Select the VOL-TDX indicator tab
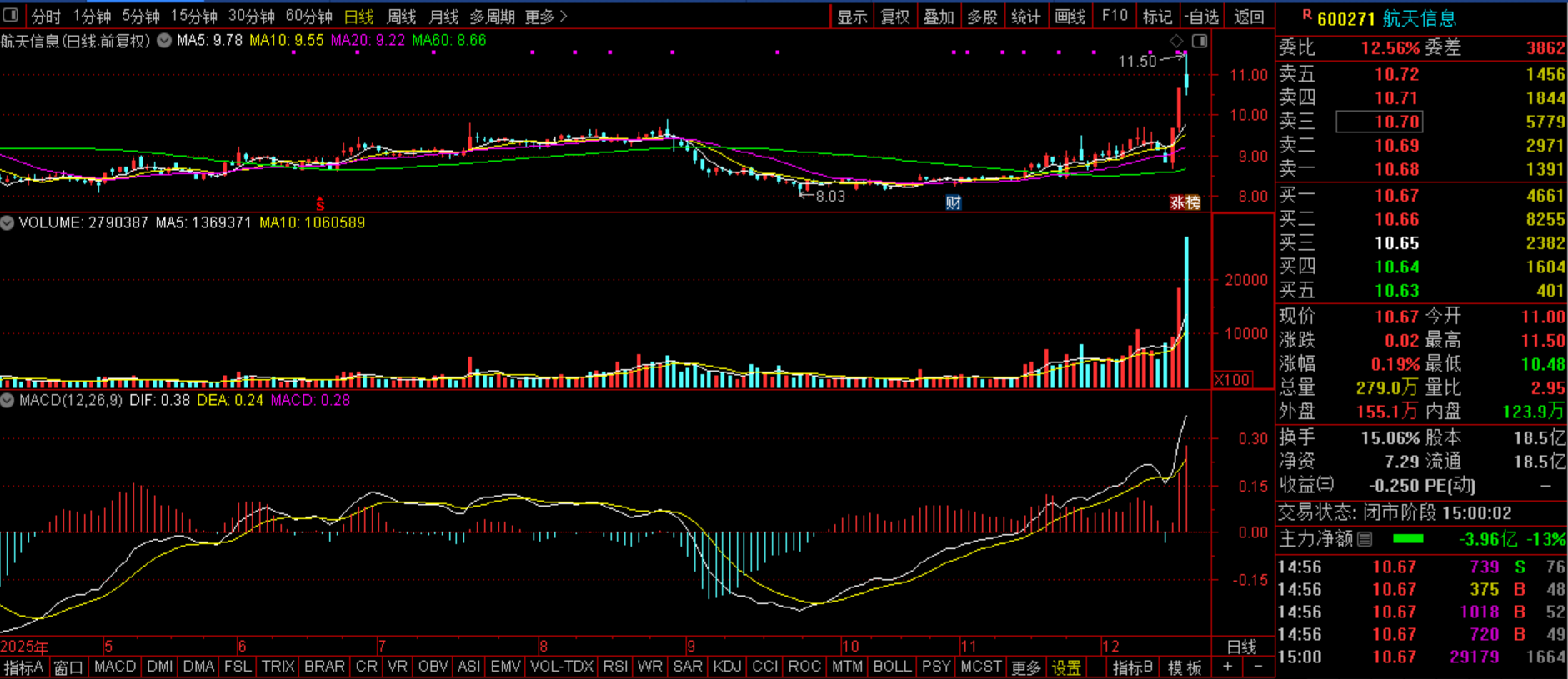 pyautogui.click(x=562, y=667)
